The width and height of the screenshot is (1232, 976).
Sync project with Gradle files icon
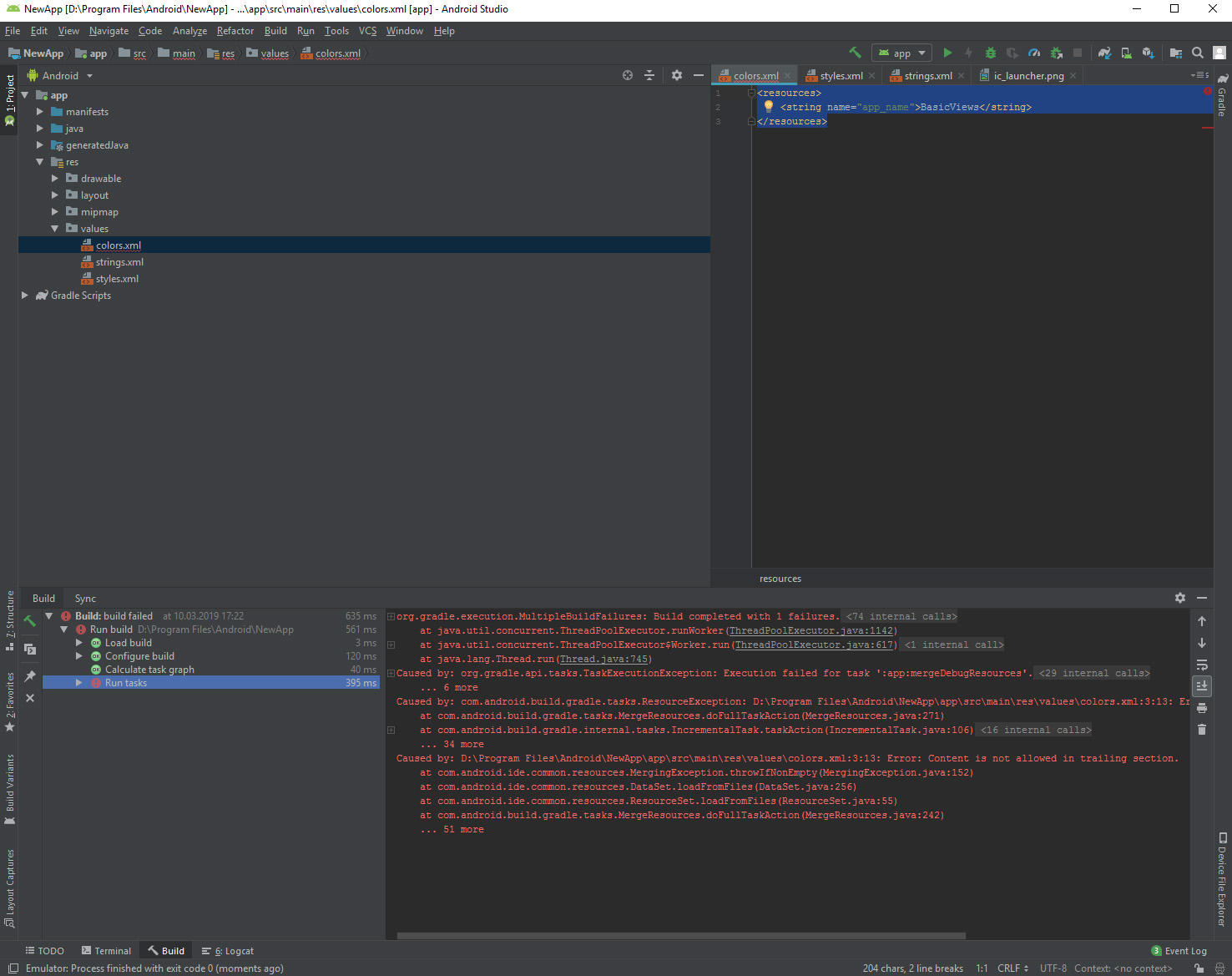tap(1104, 53)
